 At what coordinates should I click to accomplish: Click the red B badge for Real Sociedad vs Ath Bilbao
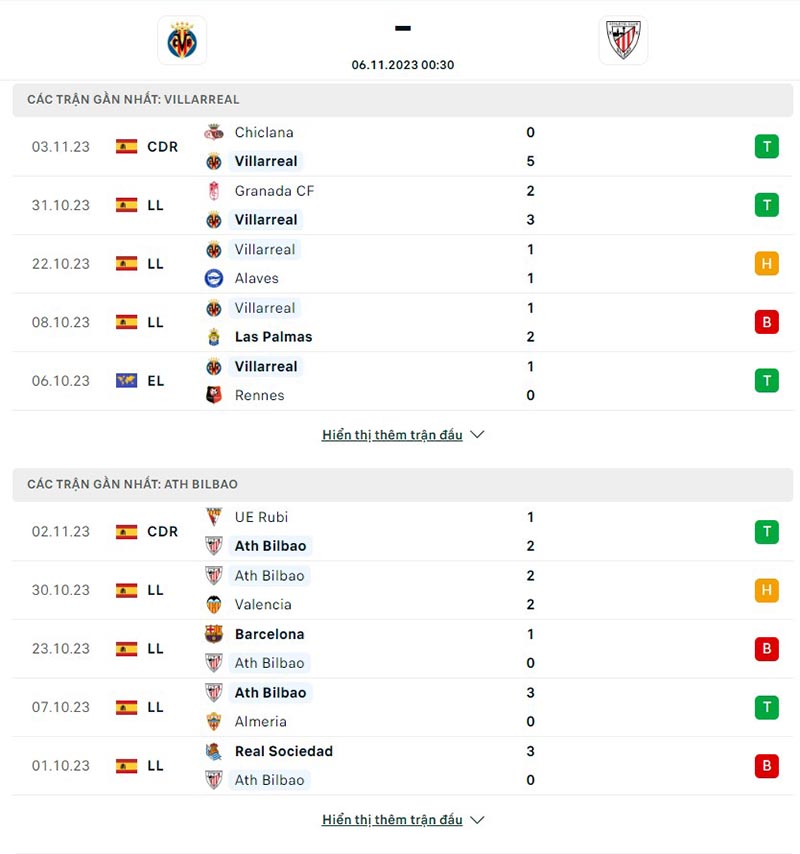[766, 765]
